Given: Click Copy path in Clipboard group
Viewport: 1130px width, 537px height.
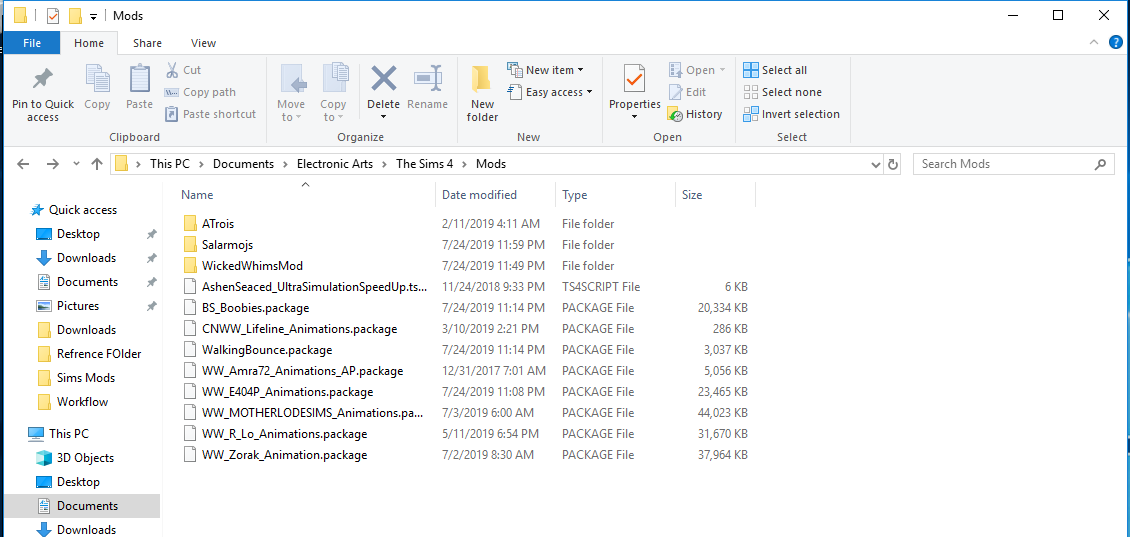Looking at the screenshot, I should click(x=200, y=92).
